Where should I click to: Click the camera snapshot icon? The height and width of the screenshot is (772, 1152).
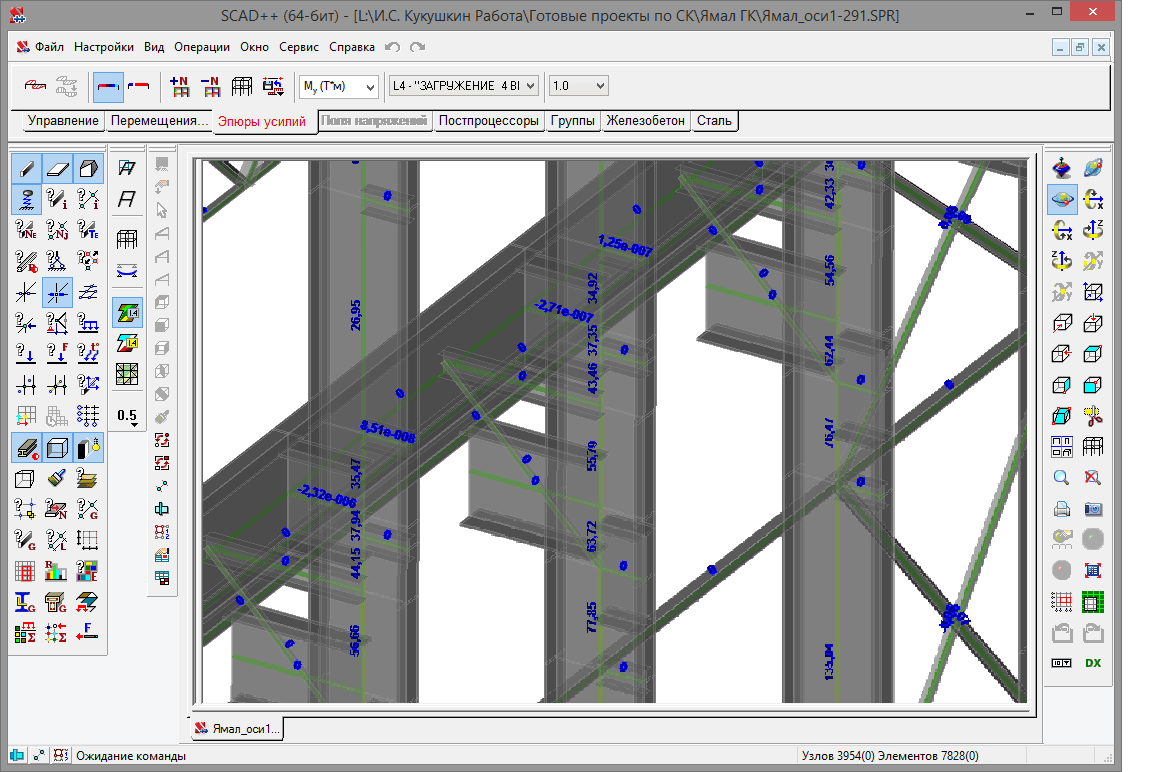click(1093, 509)
